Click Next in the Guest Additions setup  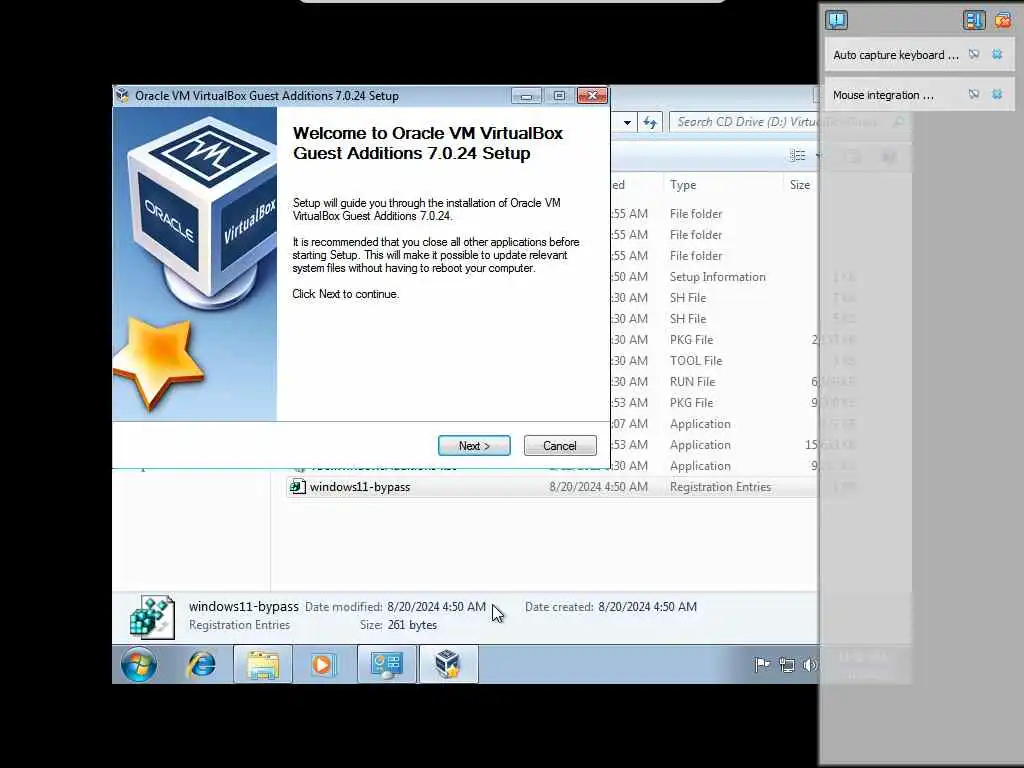click(474, 445)
